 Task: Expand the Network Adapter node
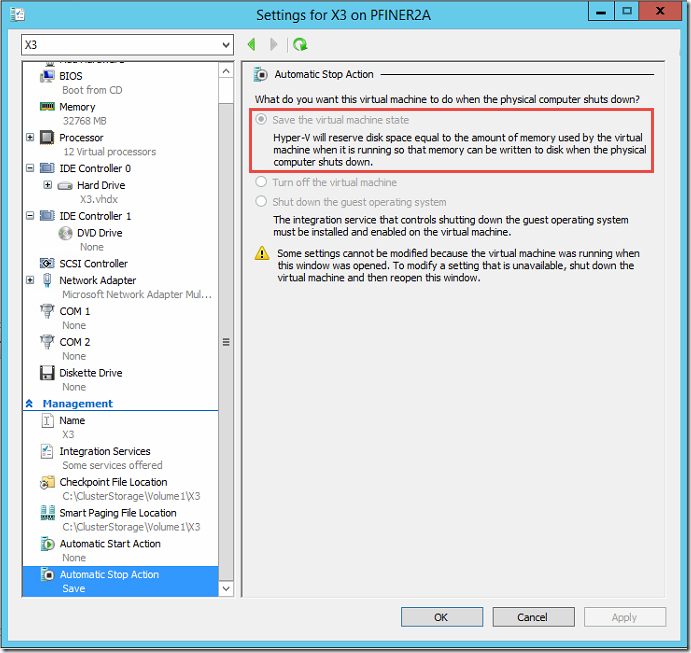click(30, 280)
